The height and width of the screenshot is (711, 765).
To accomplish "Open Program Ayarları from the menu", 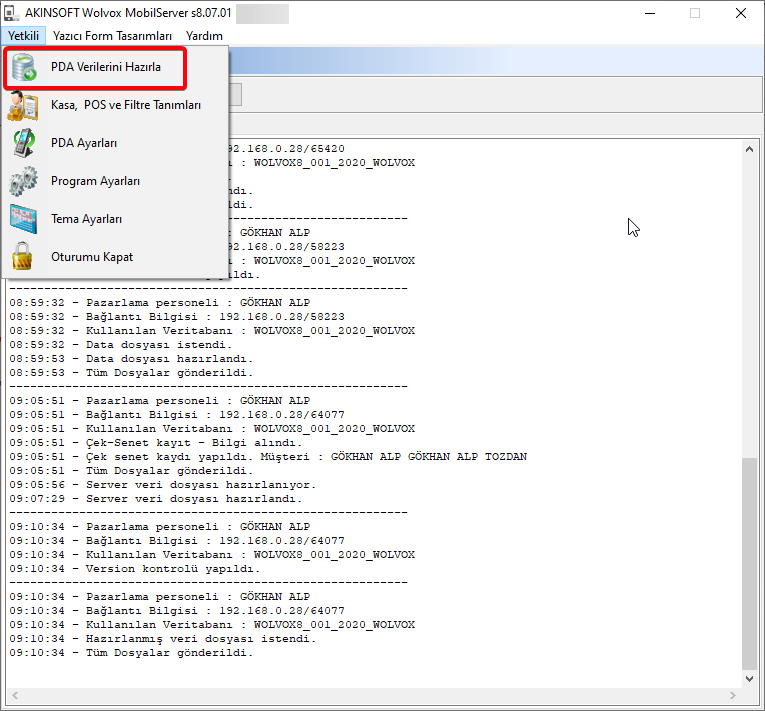I will click(115, 181).
